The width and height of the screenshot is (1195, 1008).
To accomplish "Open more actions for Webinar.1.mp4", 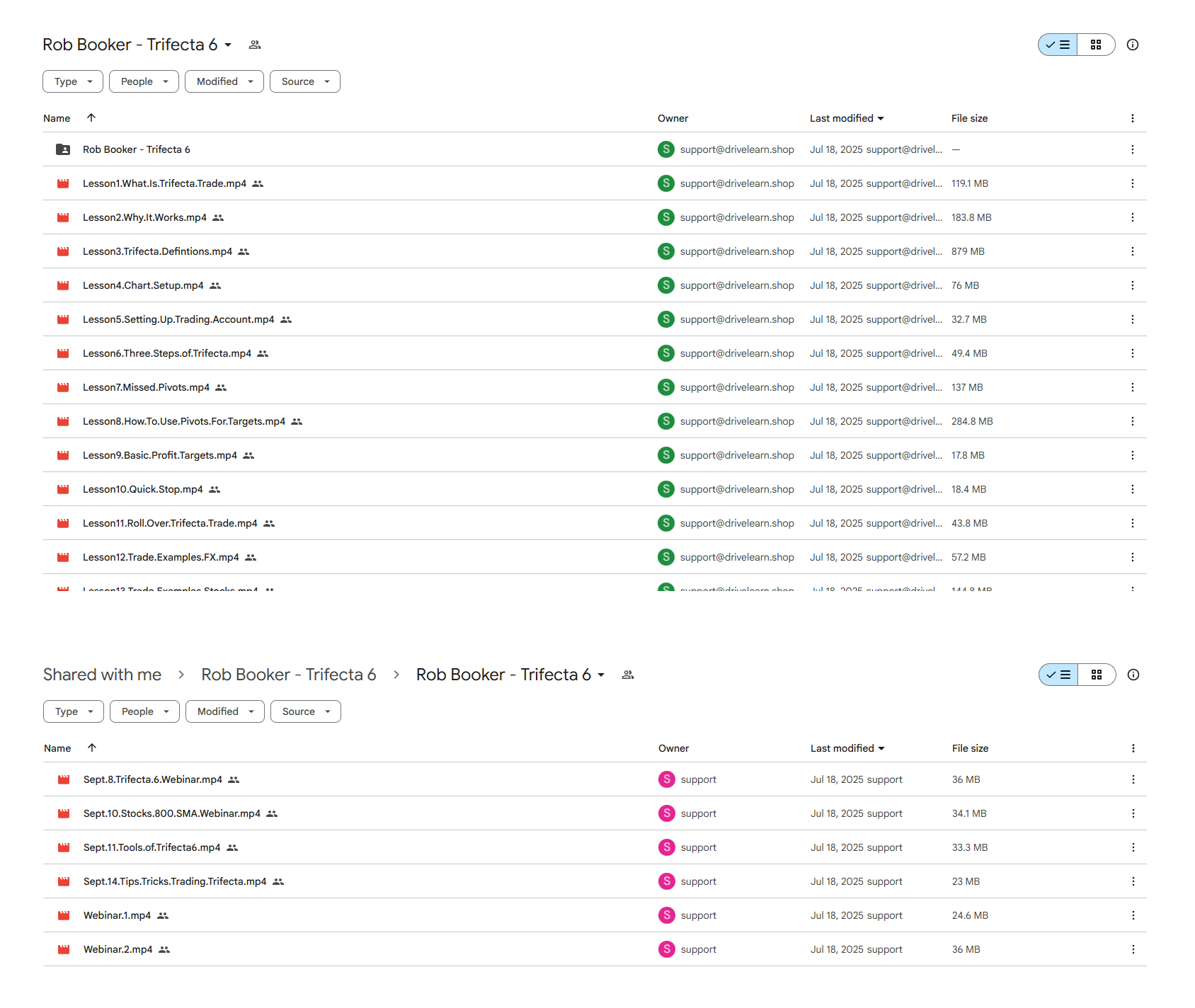I will point(1133,915).
